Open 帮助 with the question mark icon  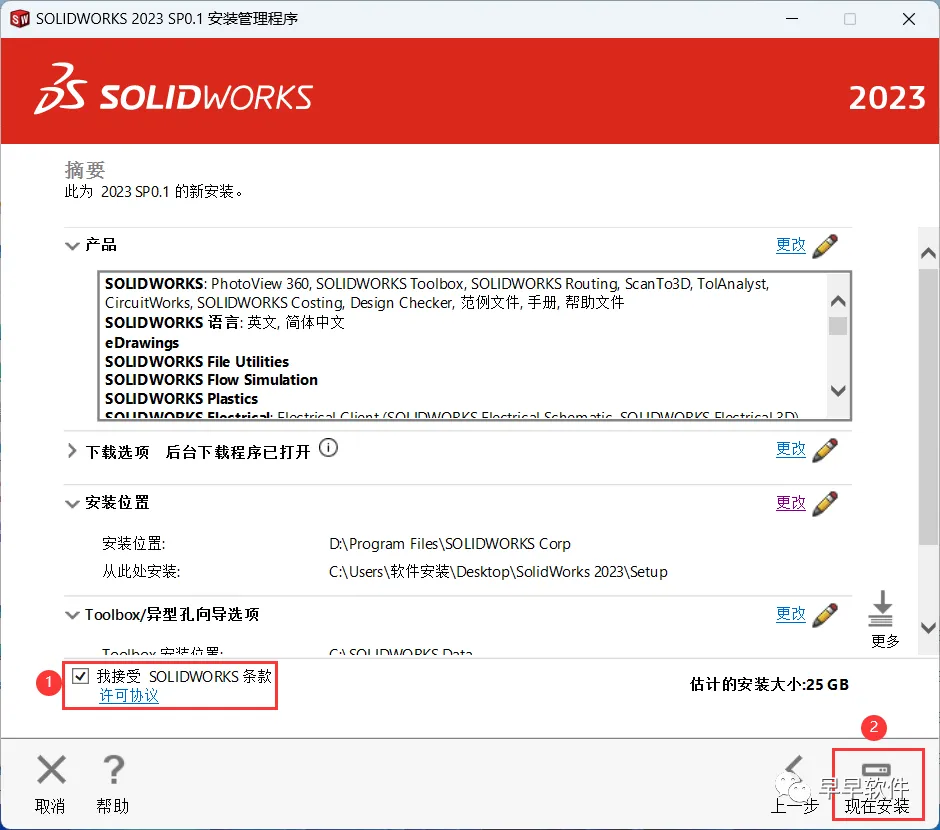click(113, 769)
